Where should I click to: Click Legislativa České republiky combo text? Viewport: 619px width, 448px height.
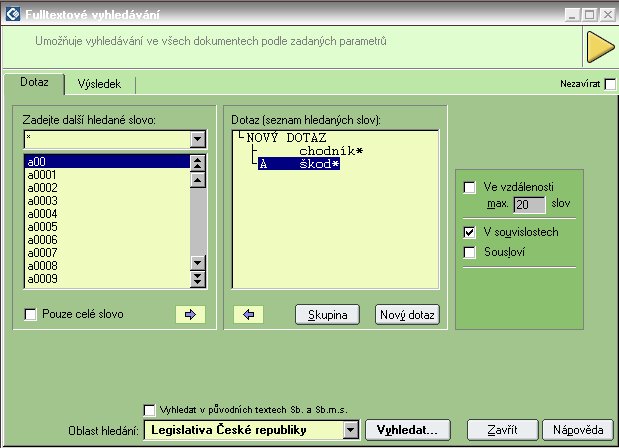point(229,430)
